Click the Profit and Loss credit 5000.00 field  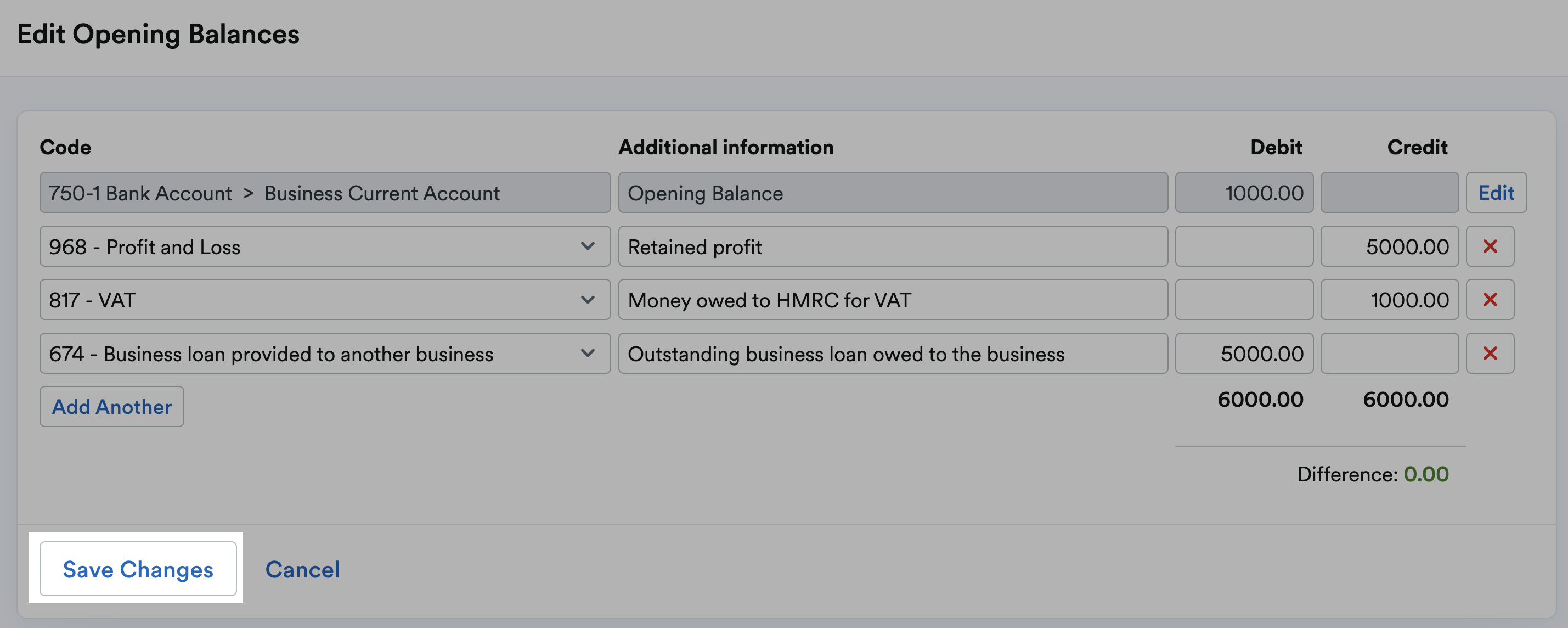pyautogui.click(x=1390, y=246)
